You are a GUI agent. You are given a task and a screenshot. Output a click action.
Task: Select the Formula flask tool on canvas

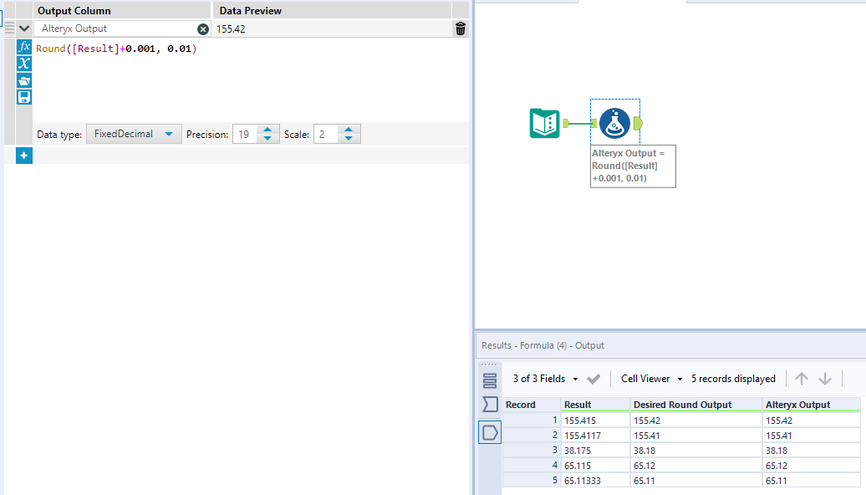[x=615, y=123]
